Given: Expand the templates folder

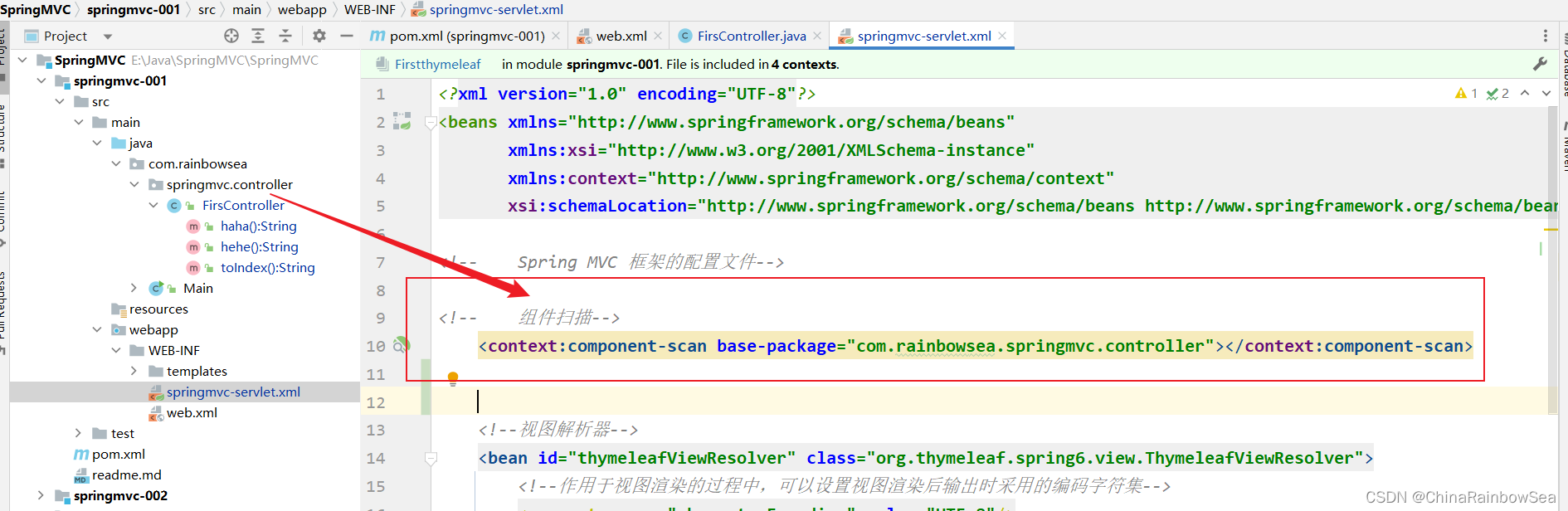Looking at the screenshot, I should click(x=134, y=371).
